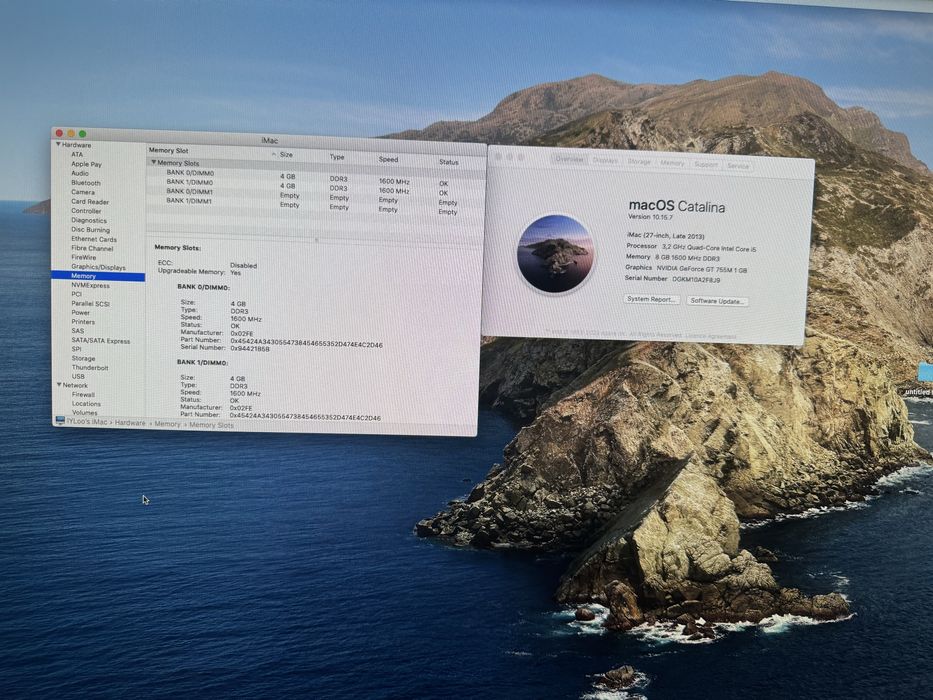Viewport: 933px width, 700px height.
Task: Select SPI in the sidebar
Action: click(x=76, y=349)
